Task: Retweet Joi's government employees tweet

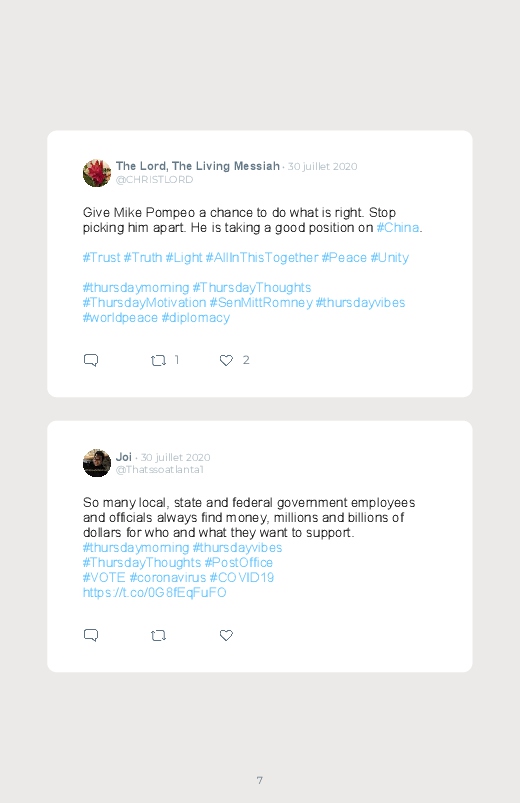Action: [x=158, y=636]
